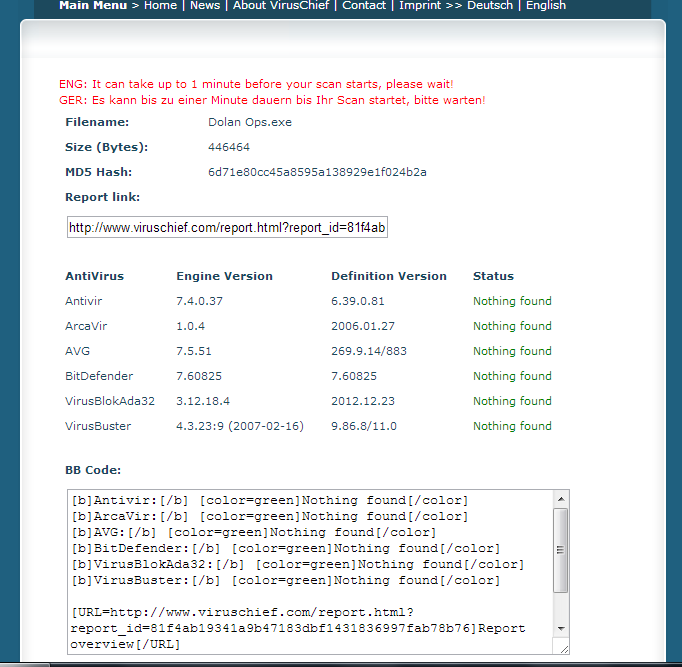Viewport: 682px width, 667px height.
Task: Click the AVG row name
Action: 77,351
